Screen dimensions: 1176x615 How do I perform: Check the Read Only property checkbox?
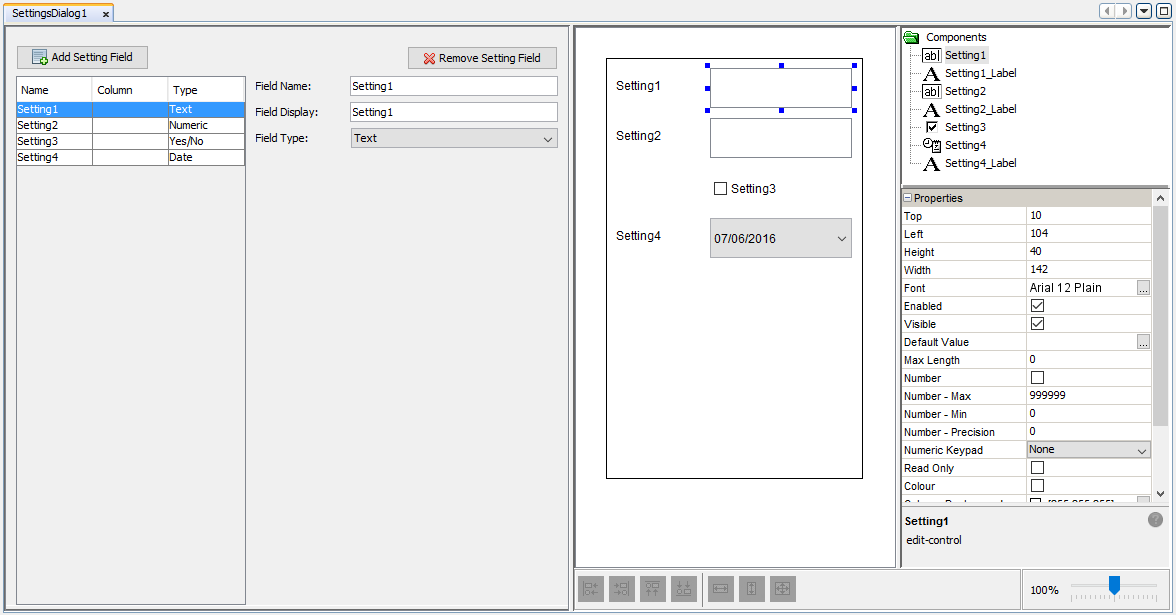(x=1037, y=468)
